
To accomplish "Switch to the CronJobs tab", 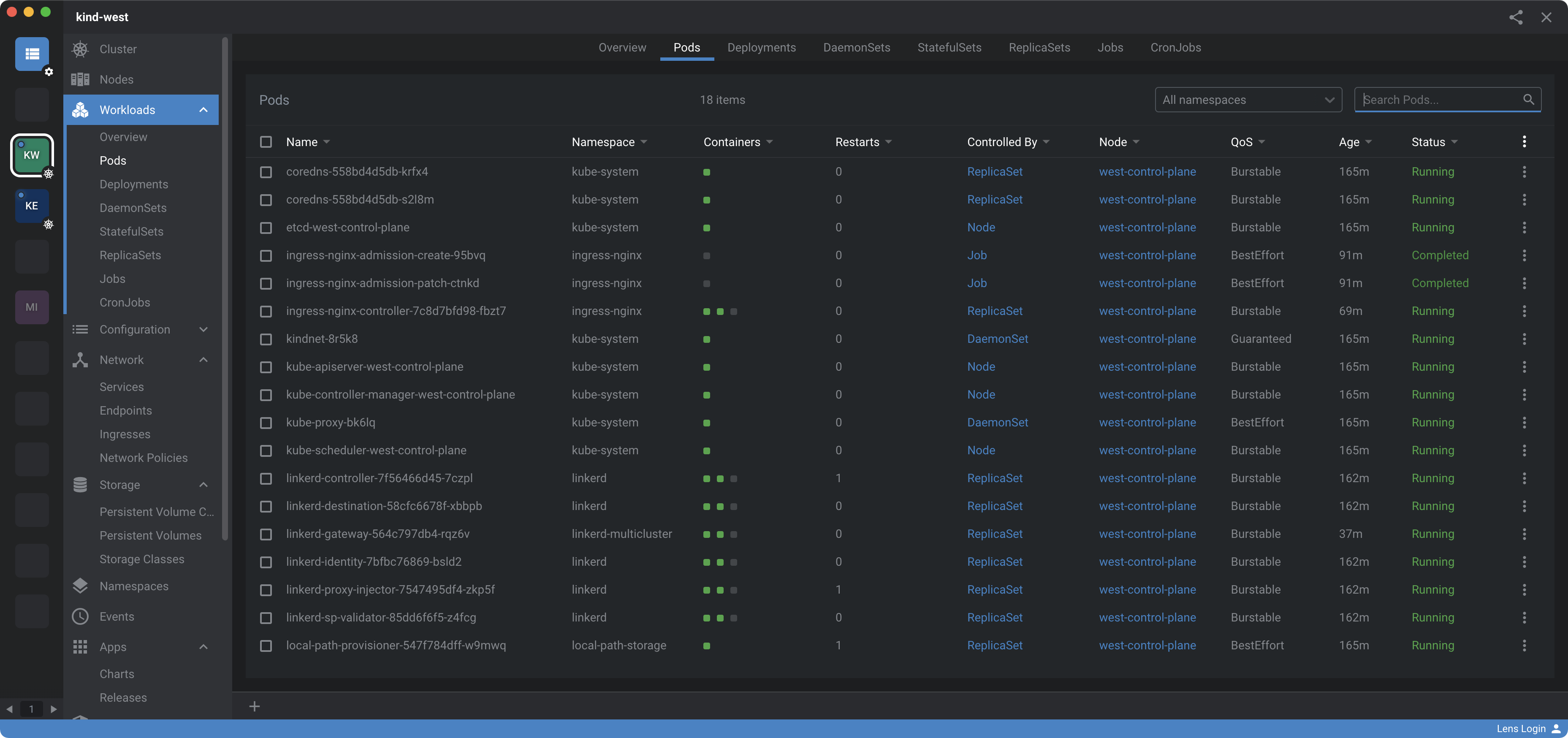I will tap(1175, 47).
